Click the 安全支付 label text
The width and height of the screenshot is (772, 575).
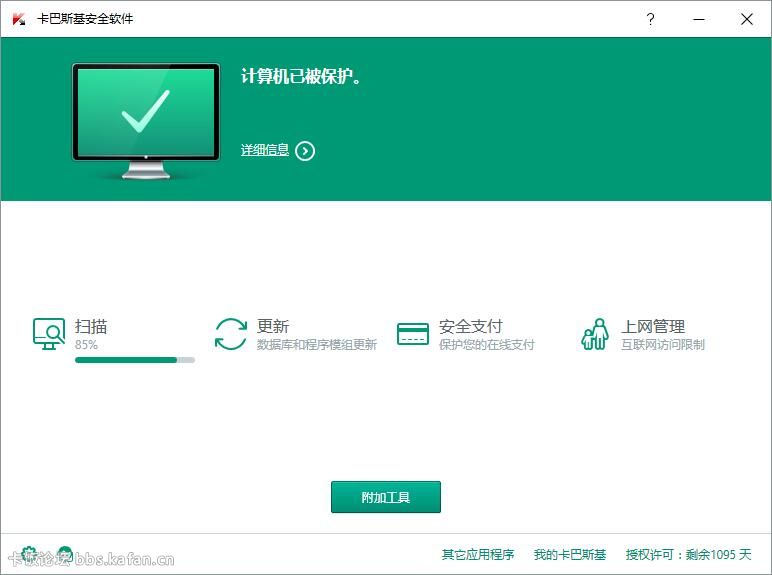pyautogui.click(x=471, y=326)
